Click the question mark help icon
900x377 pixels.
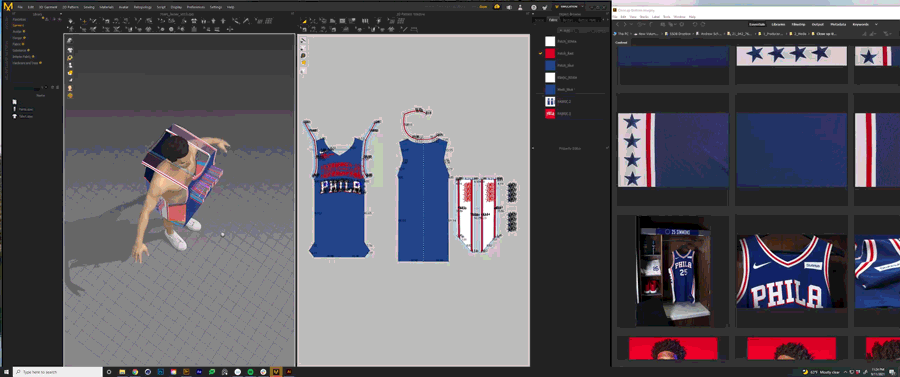click(534, 7)
